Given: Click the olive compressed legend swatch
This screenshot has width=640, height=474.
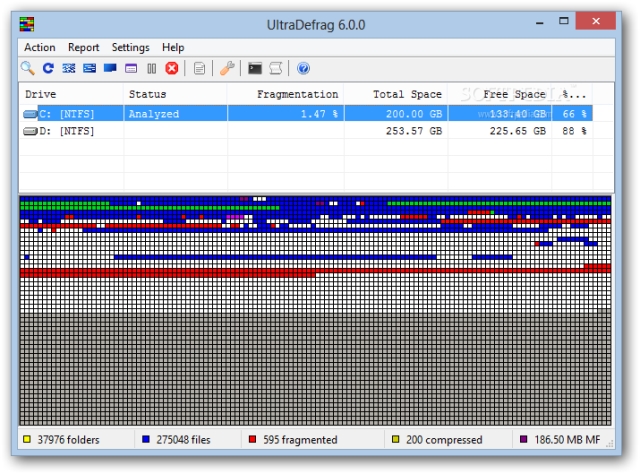Looking at the screenshot, I should click(x=396, y=439).
